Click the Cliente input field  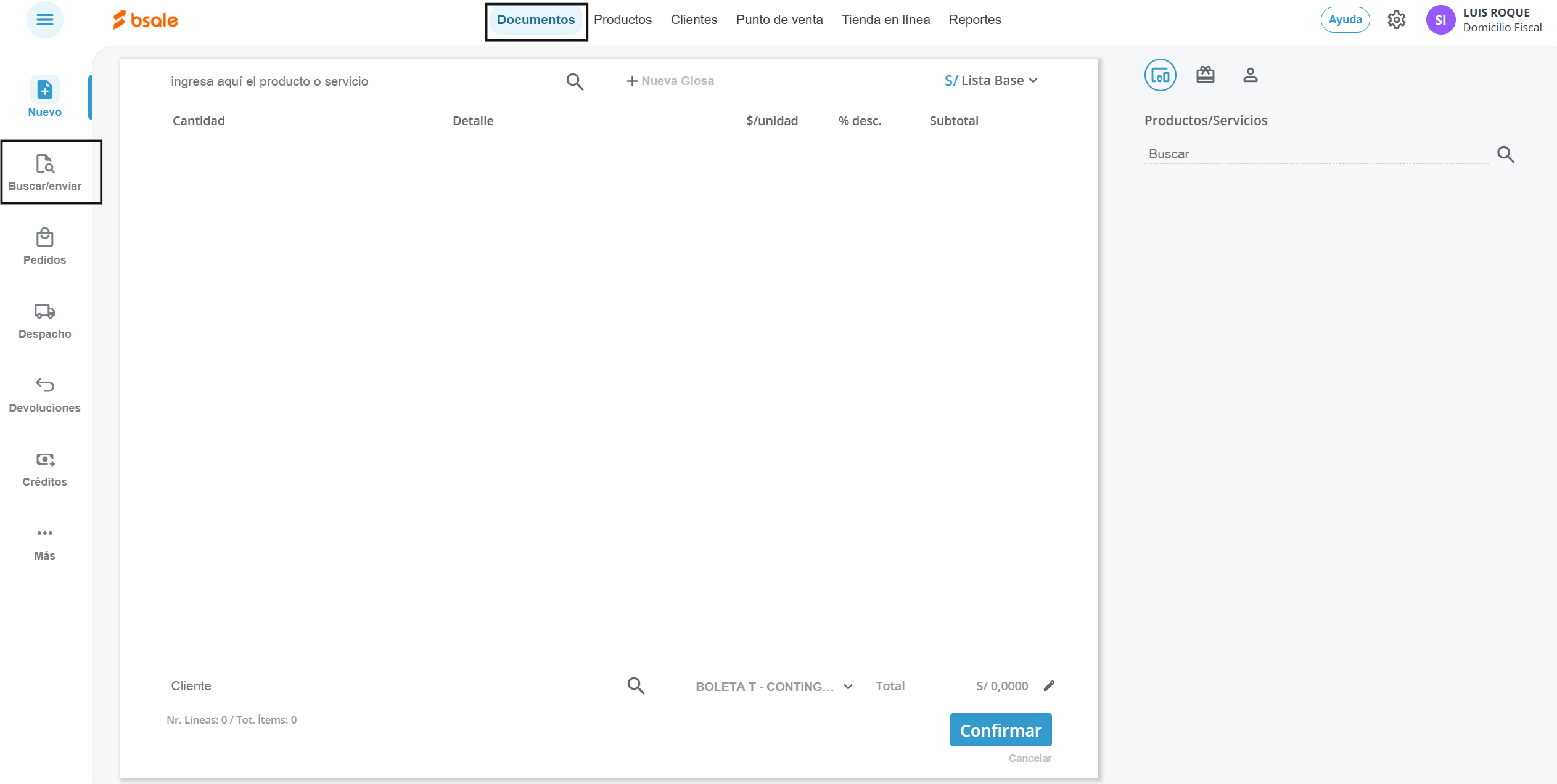click(x=395, y=686)
